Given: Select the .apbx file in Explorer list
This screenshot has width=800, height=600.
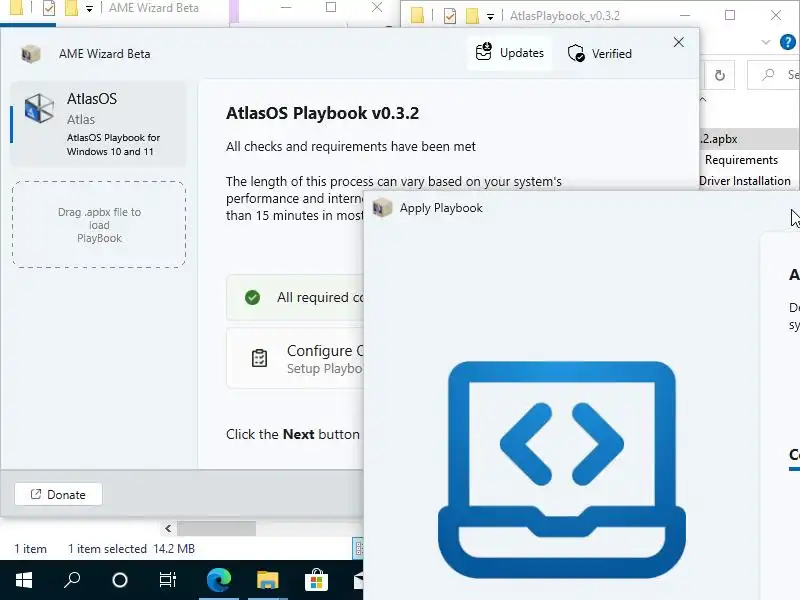Looking at the screenshot, I should pyautogui.click(x=749, y=139).
